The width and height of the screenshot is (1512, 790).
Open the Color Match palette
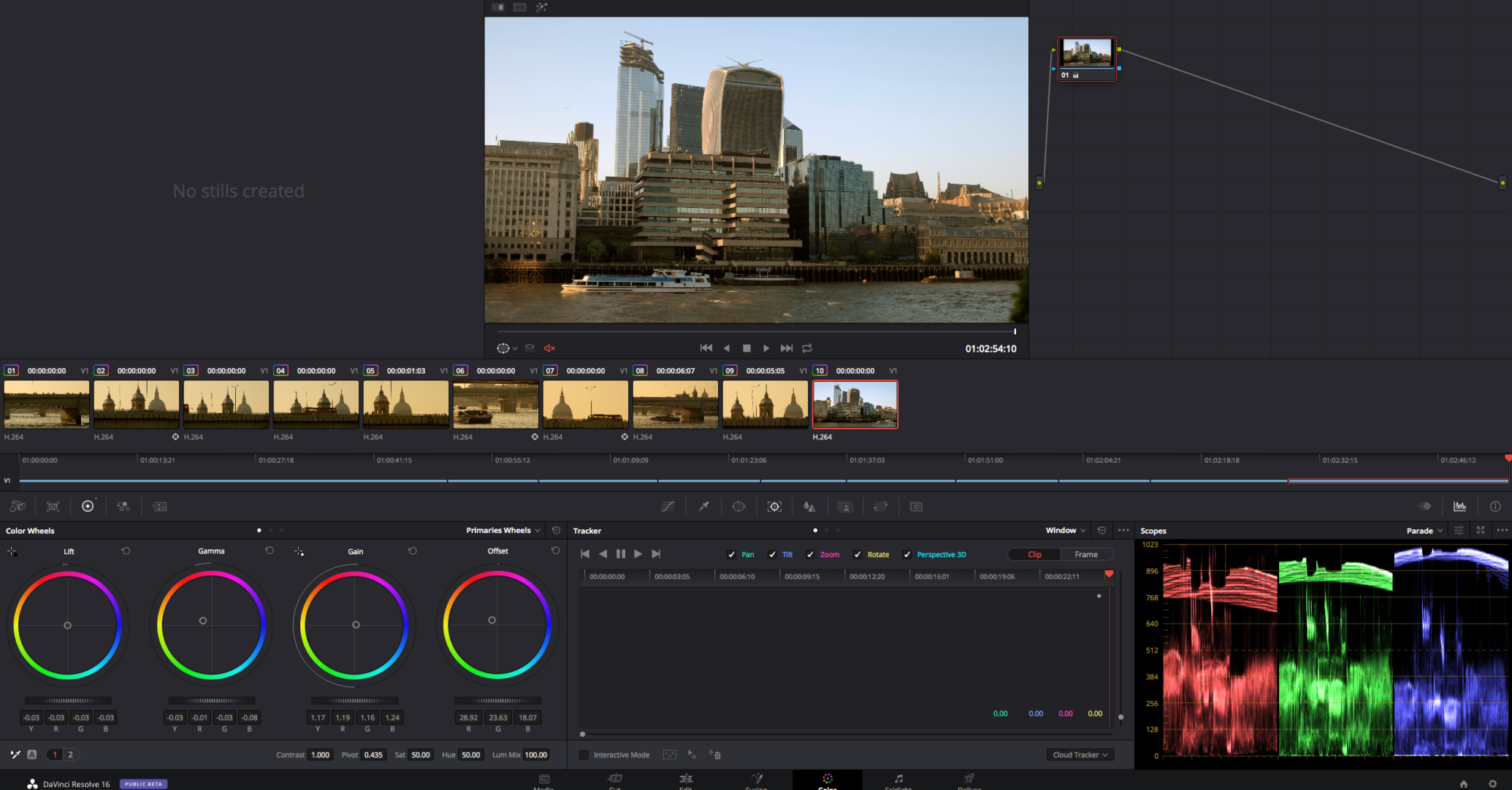point(53,507)
